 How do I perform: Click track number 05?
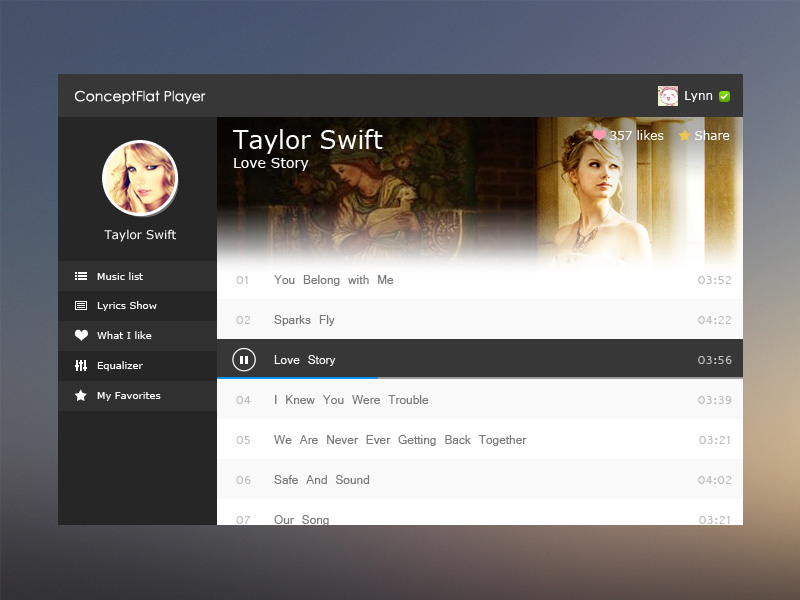[243, 440]
